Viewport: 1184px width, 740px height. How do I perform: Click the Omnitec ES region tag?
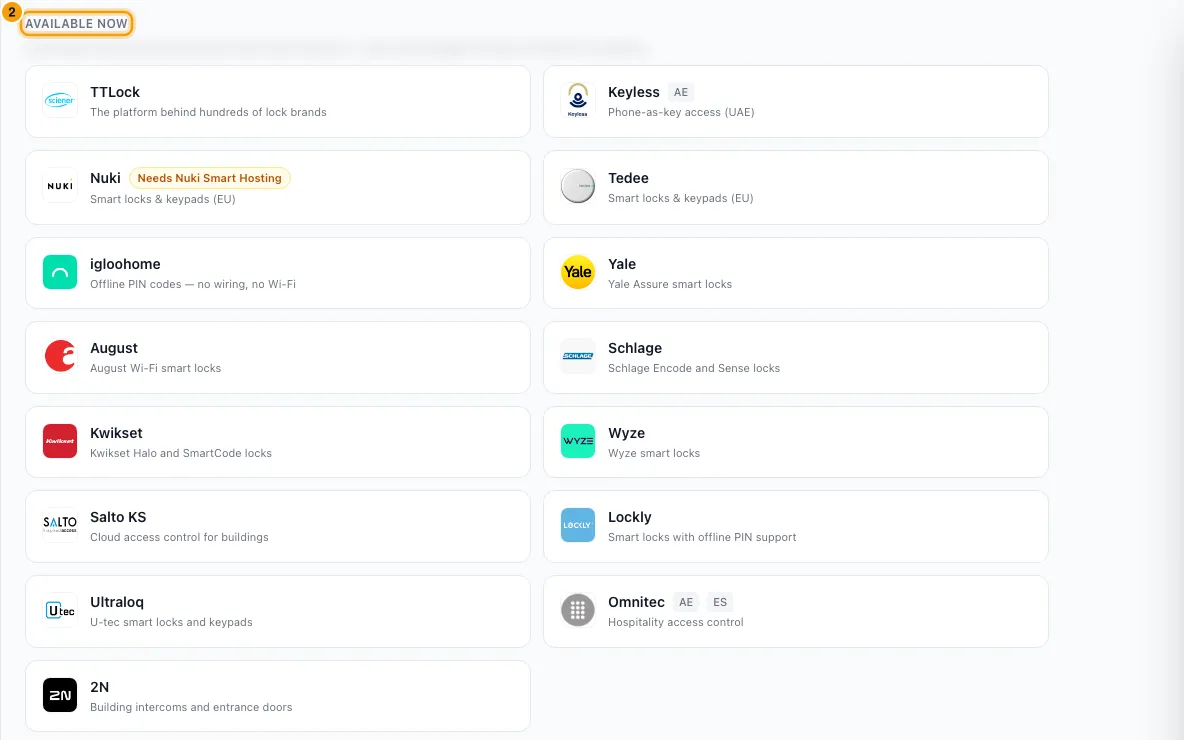[x=720, y=602]
